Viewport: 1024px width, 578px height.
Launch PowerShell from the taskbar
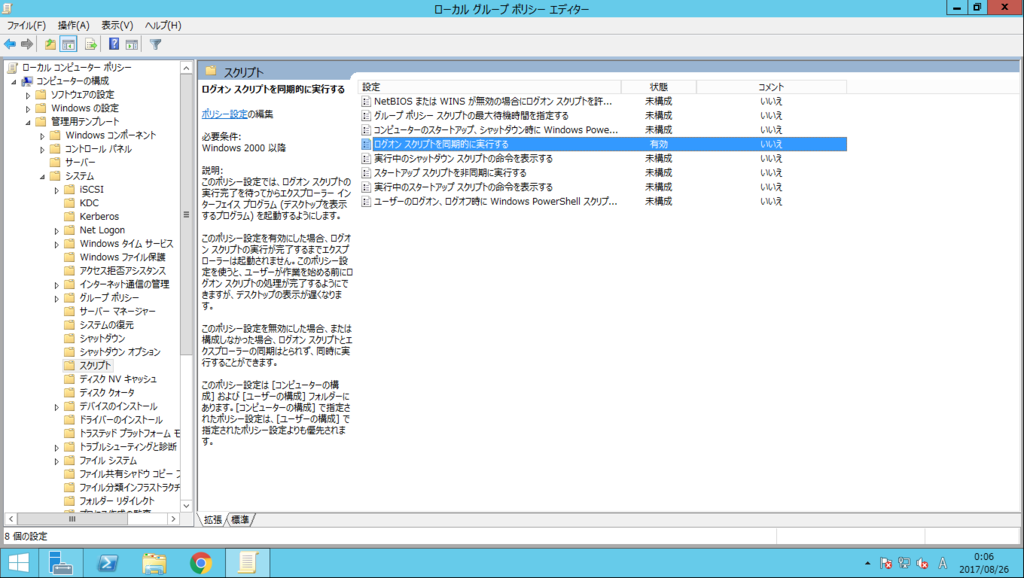108,563
